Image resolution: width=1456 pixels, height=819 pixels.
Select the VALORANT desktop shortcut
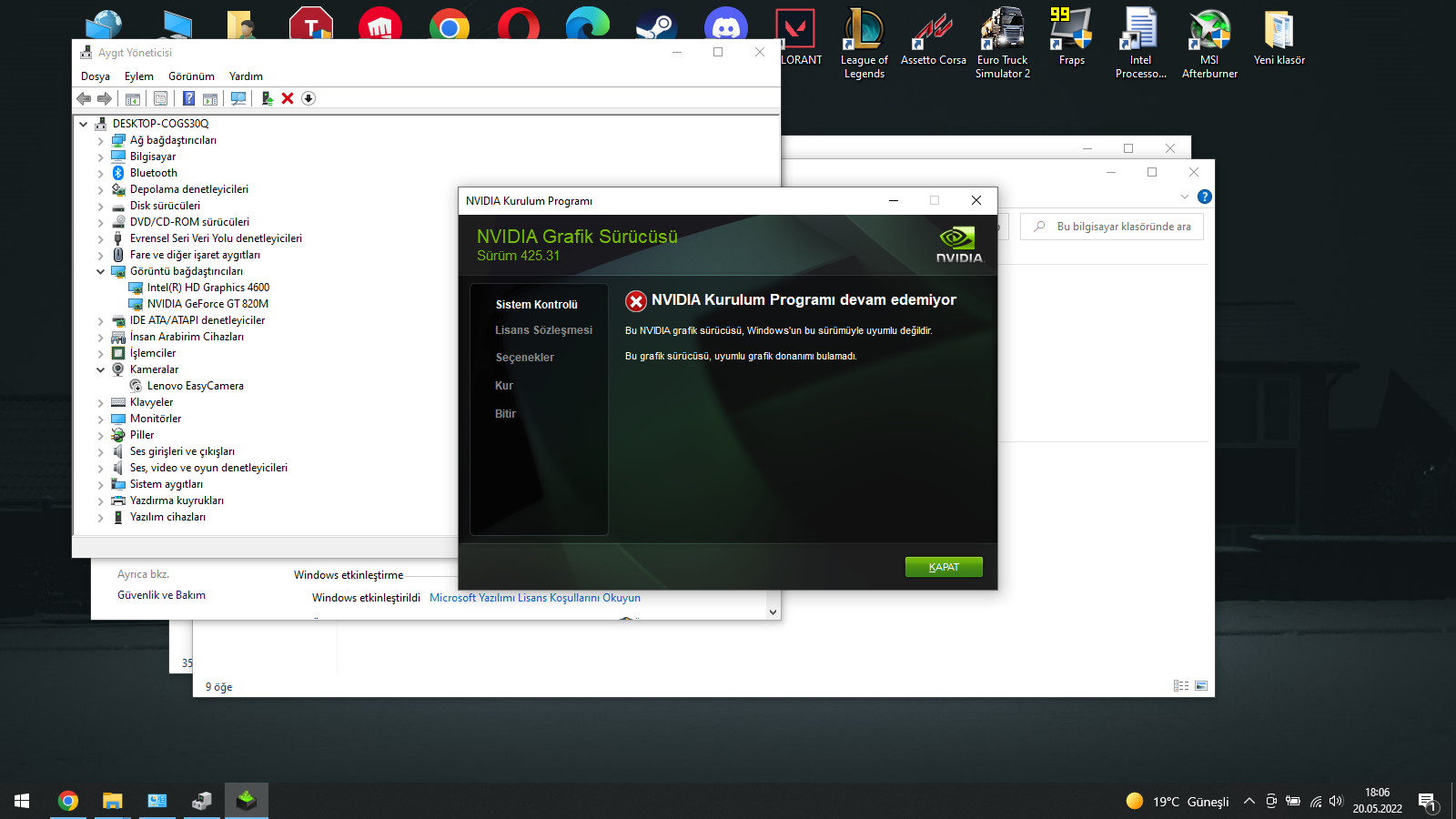795,37
